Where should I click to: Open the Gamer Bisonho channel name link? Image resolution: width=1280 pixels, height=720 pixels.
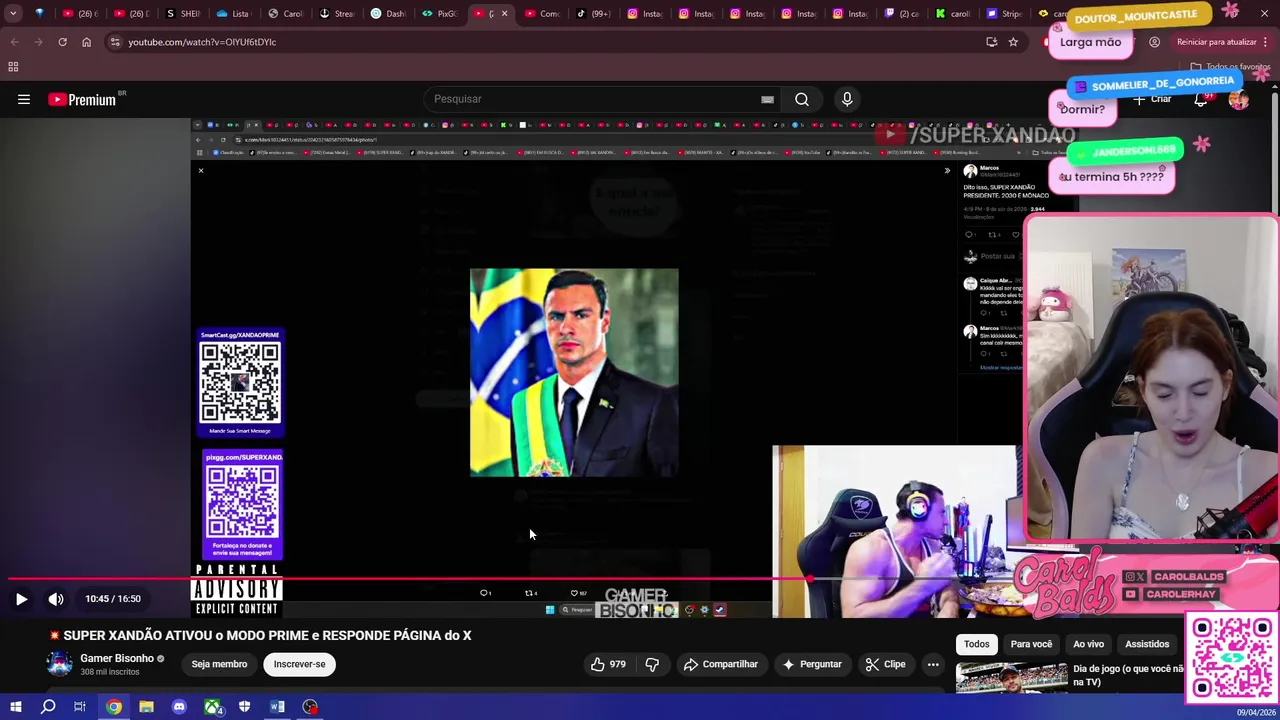pyautogui.click(x=117, y=658)
